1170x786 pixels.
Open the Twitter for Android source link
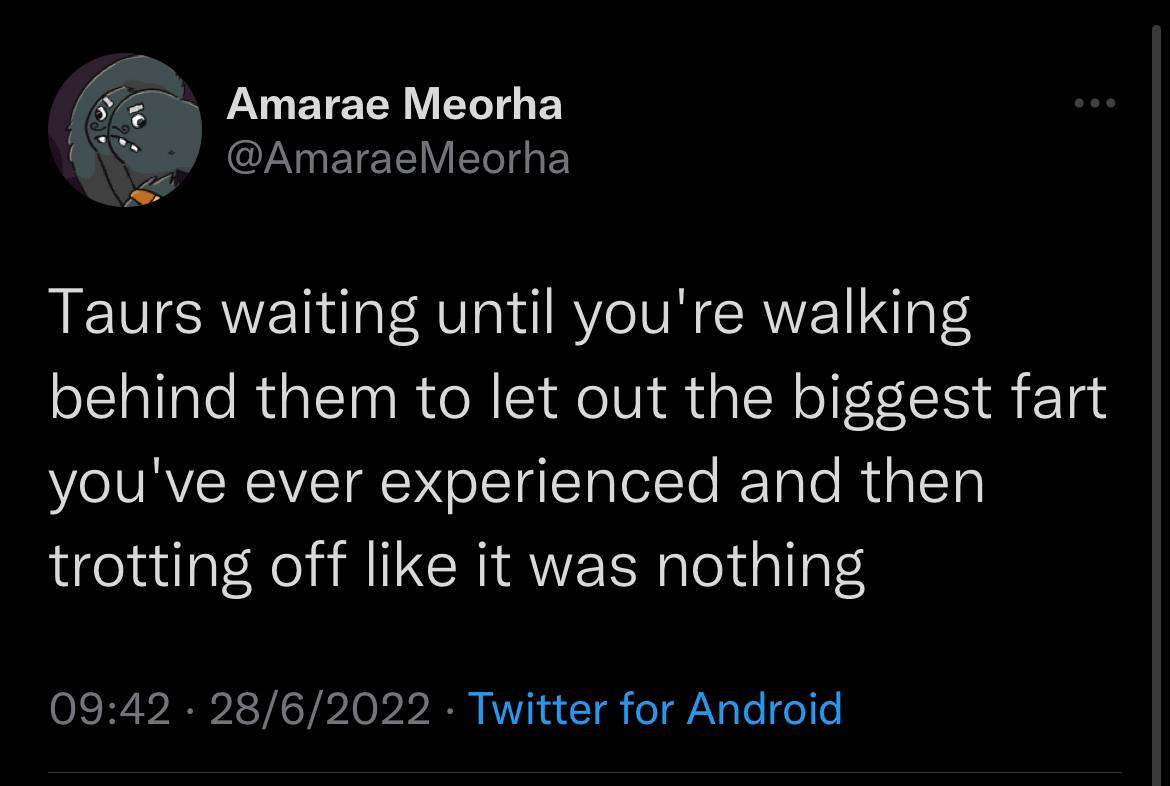655,709
